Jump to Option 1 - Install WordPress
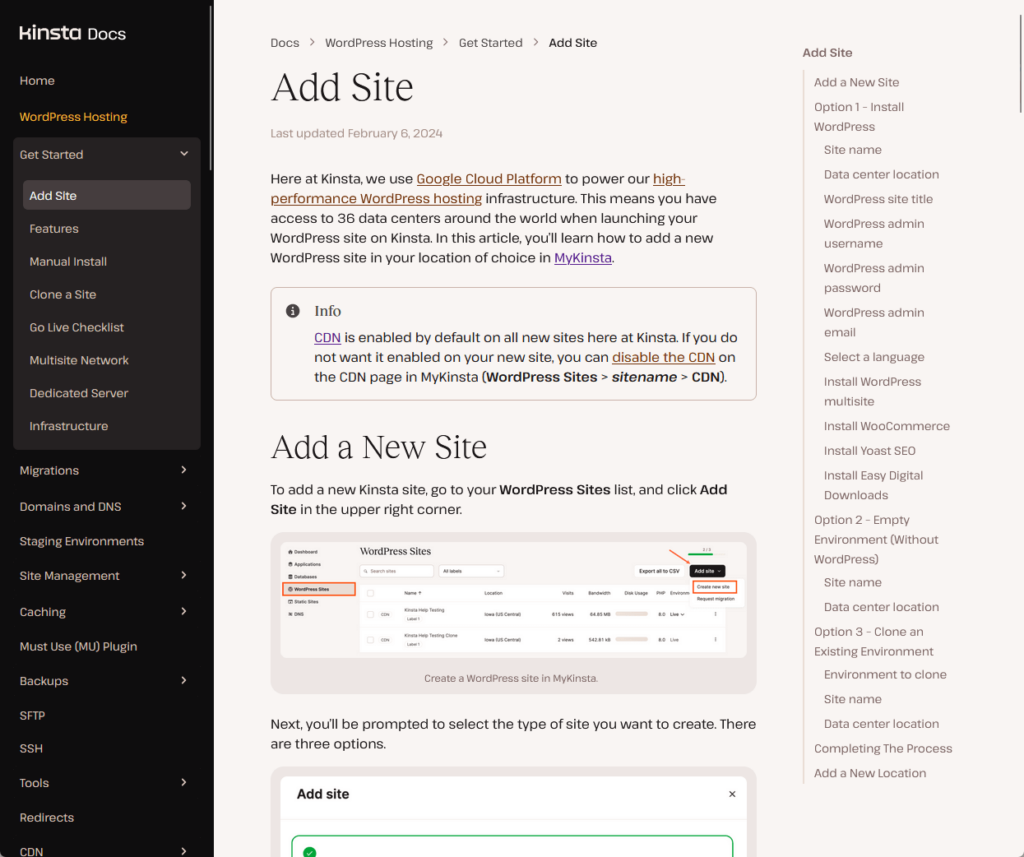Viewport: 1024px width, 857px height. pyautogui.click(x=859, y=117)
